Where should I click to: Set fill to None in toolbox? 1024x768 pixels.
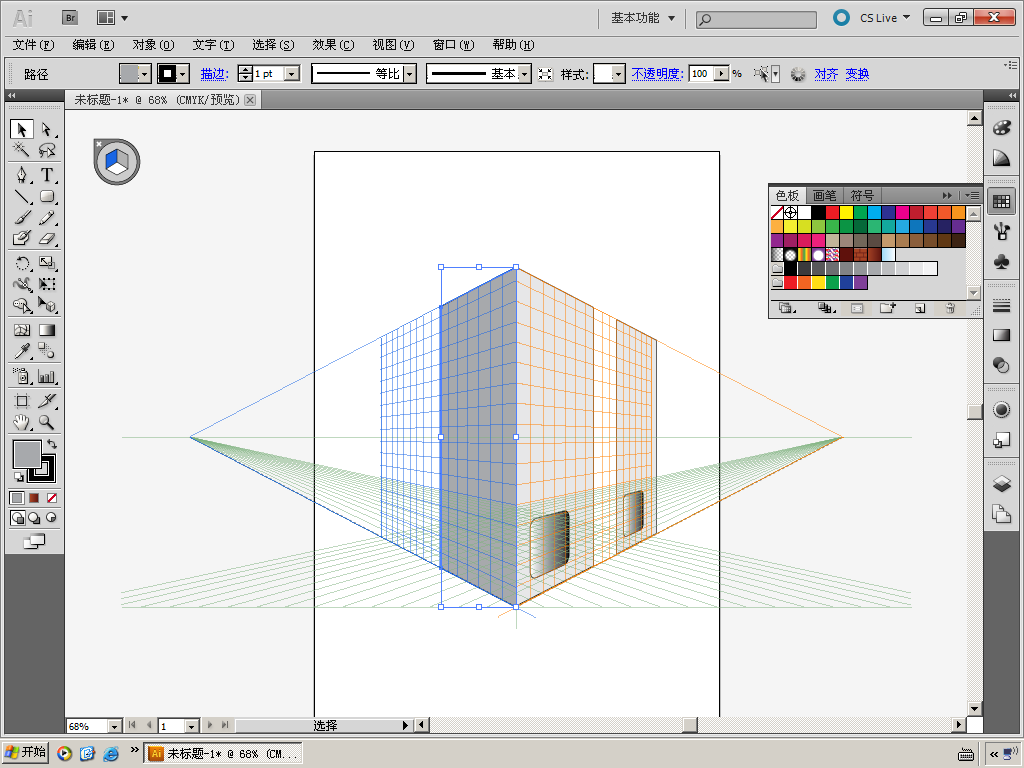pos(52,498)
